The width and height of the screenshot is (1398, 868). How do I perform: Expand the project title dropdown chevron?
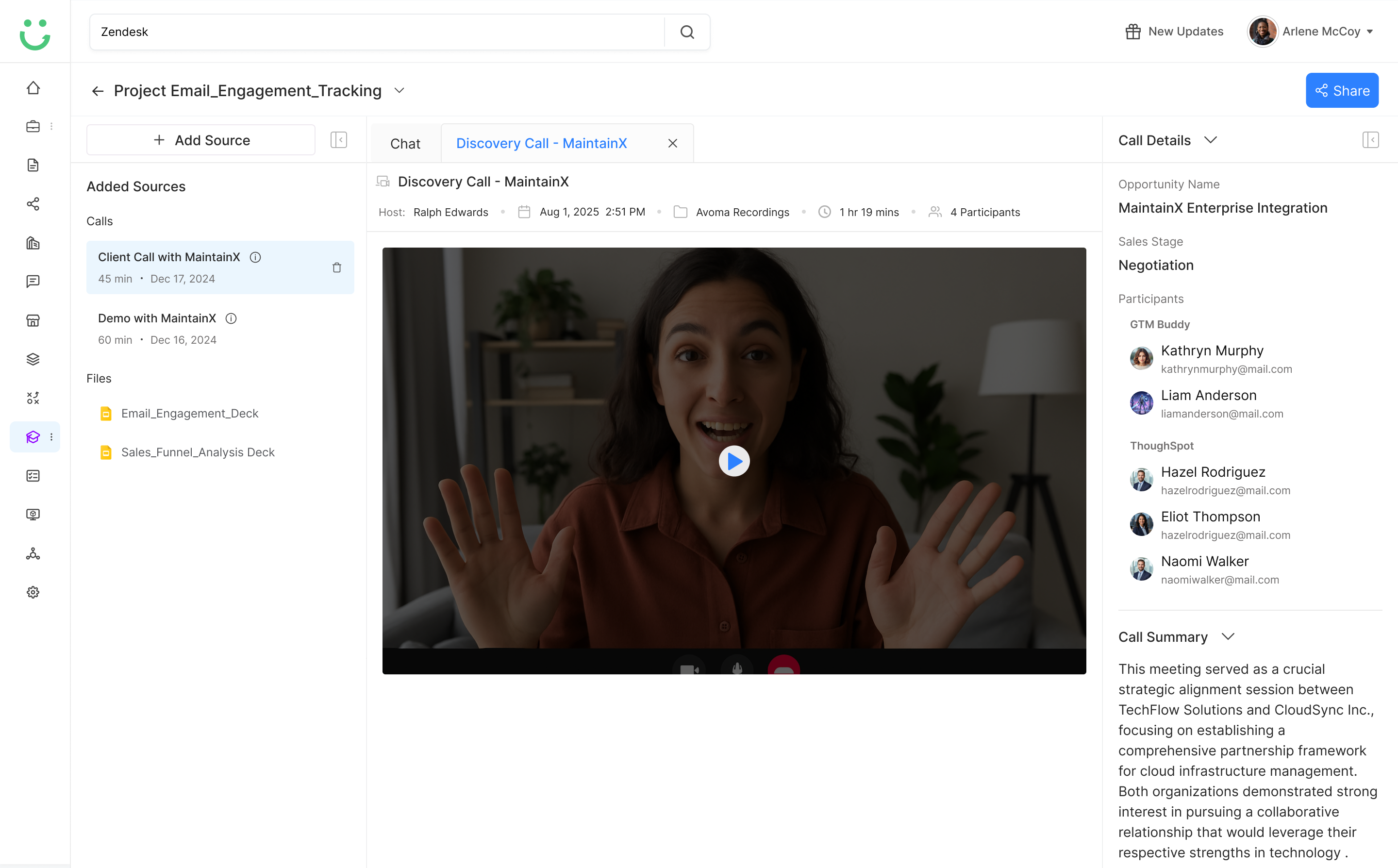click(399, 91)
